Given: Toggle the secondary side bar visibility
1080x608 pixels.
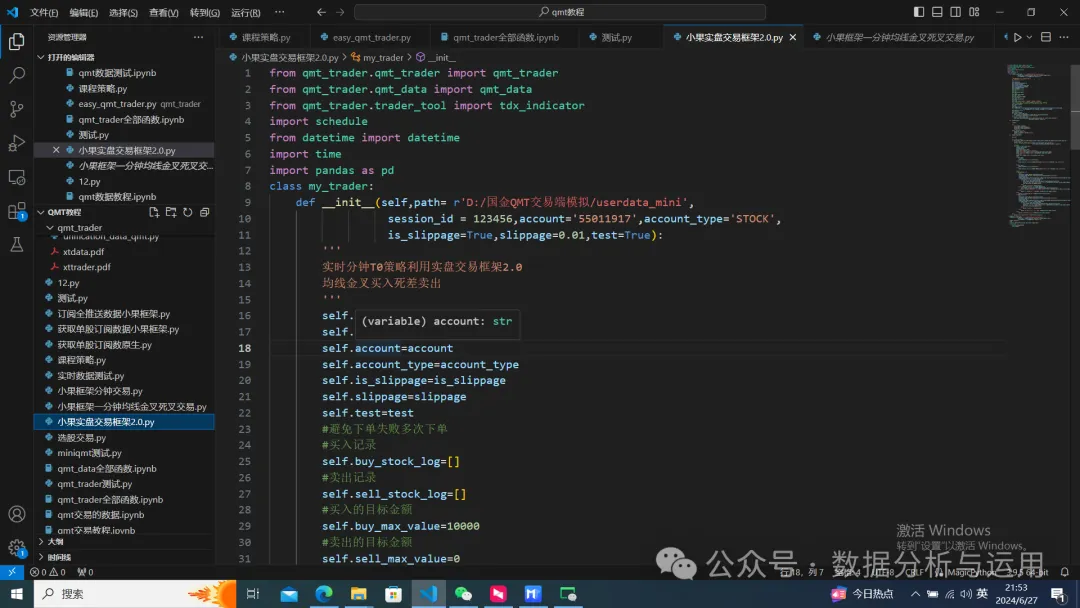Looking at the screenshot, I should pyautogui.click(x=955, y=12).
